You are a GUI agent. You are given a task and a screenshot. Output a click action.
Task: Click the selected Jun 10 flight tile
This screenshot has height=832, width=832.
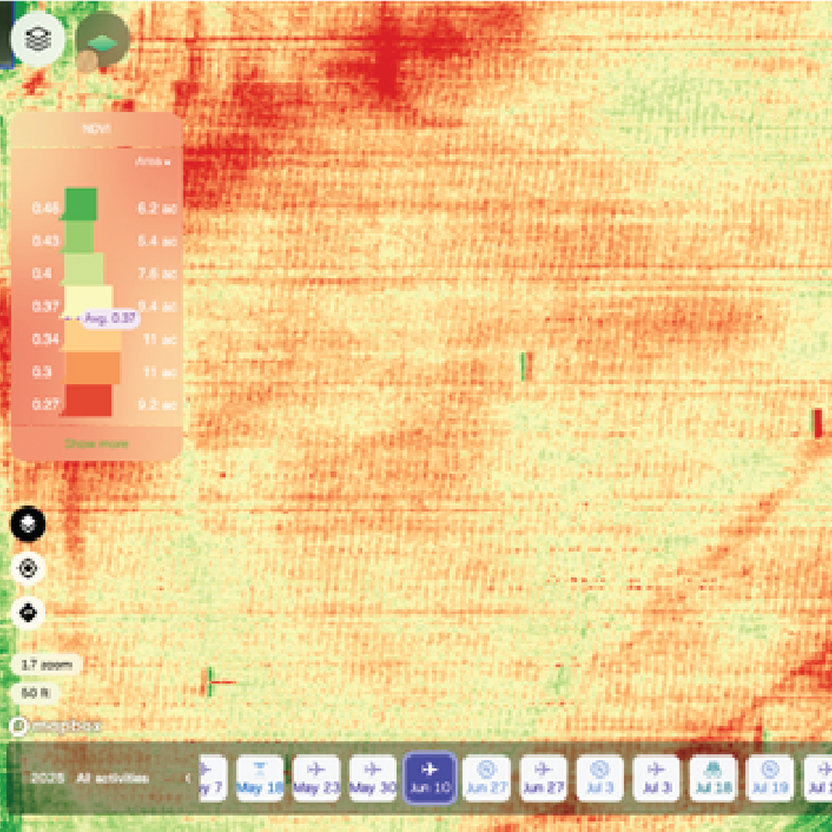(x=430, y=778)
